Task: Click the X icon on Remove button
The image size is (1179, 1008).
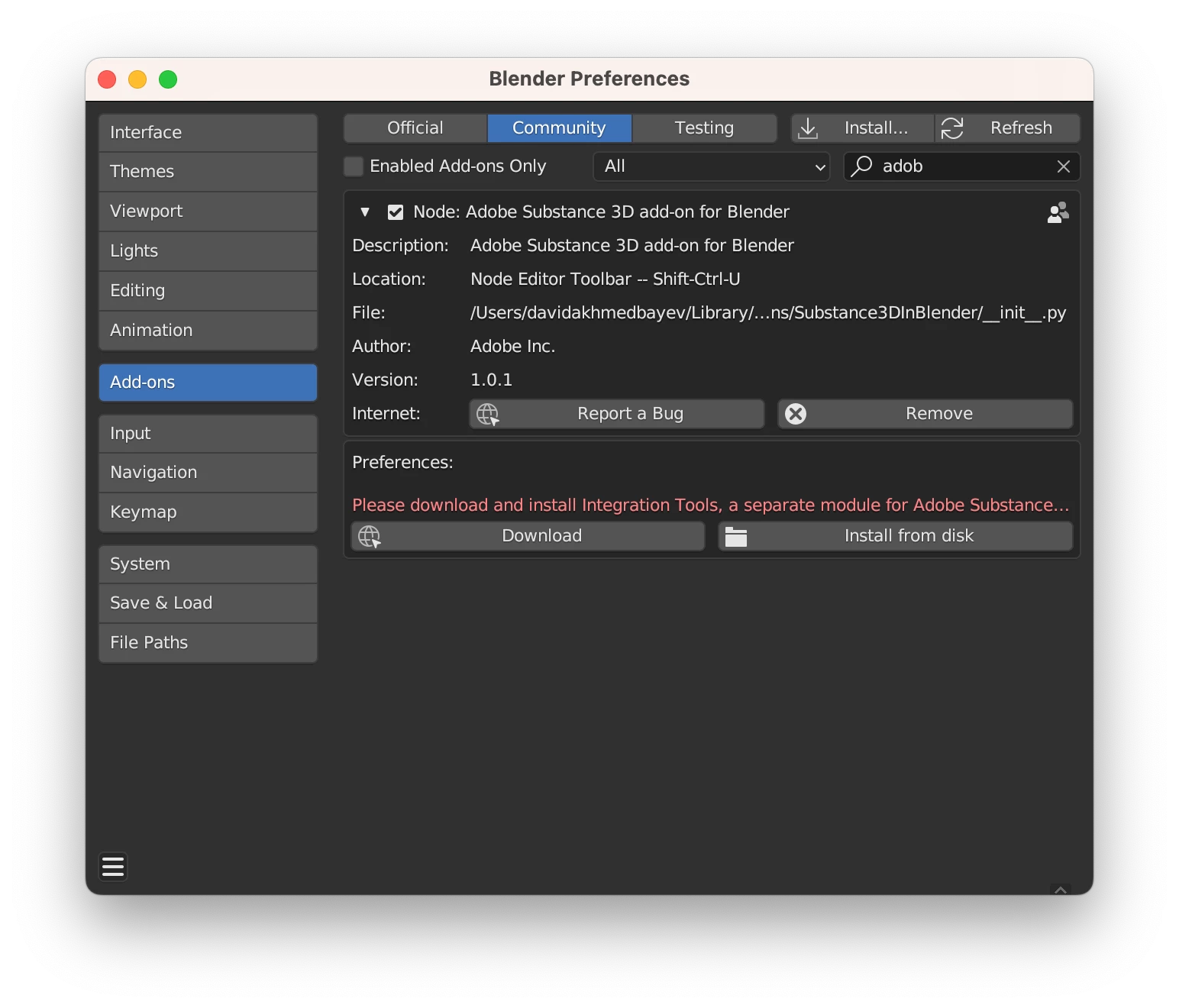Action: pos(796,414)
